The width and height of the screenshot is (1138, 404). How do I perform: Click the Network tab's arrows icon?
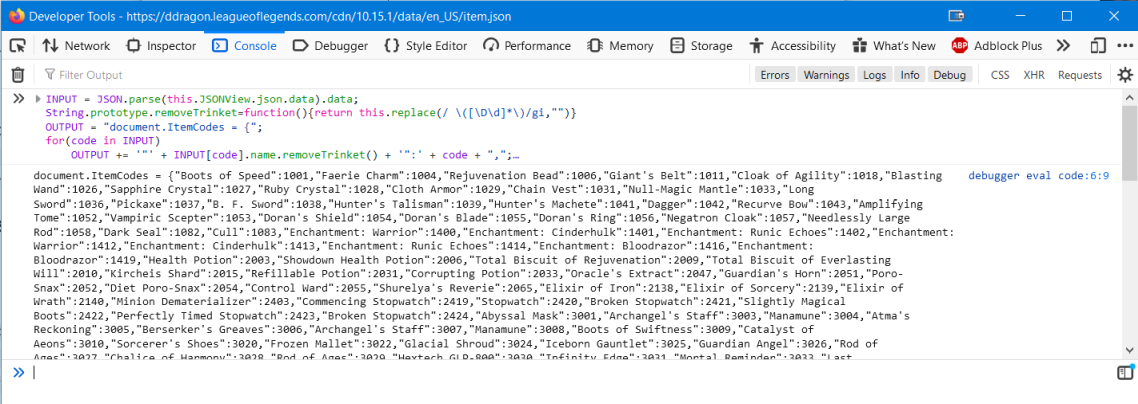(x=50, y=46)
